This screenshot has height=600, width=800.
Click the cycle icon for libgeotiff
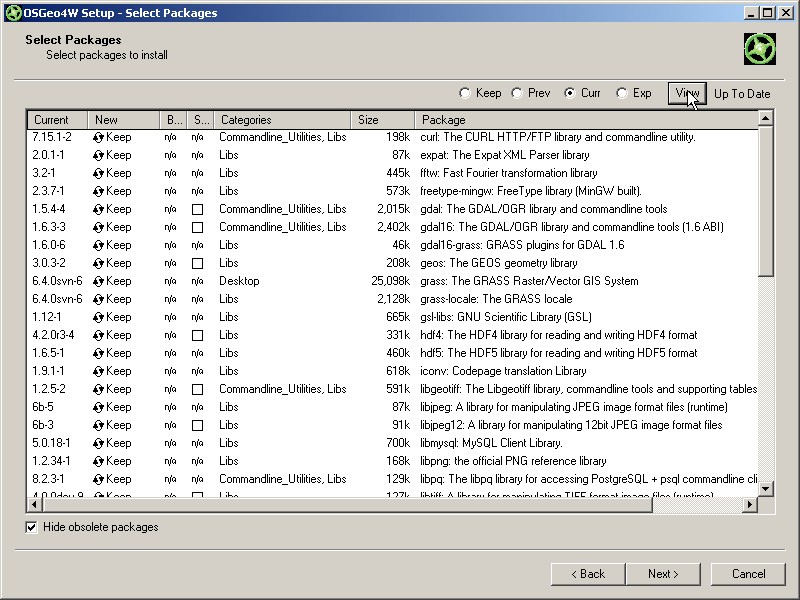point(98,389)
